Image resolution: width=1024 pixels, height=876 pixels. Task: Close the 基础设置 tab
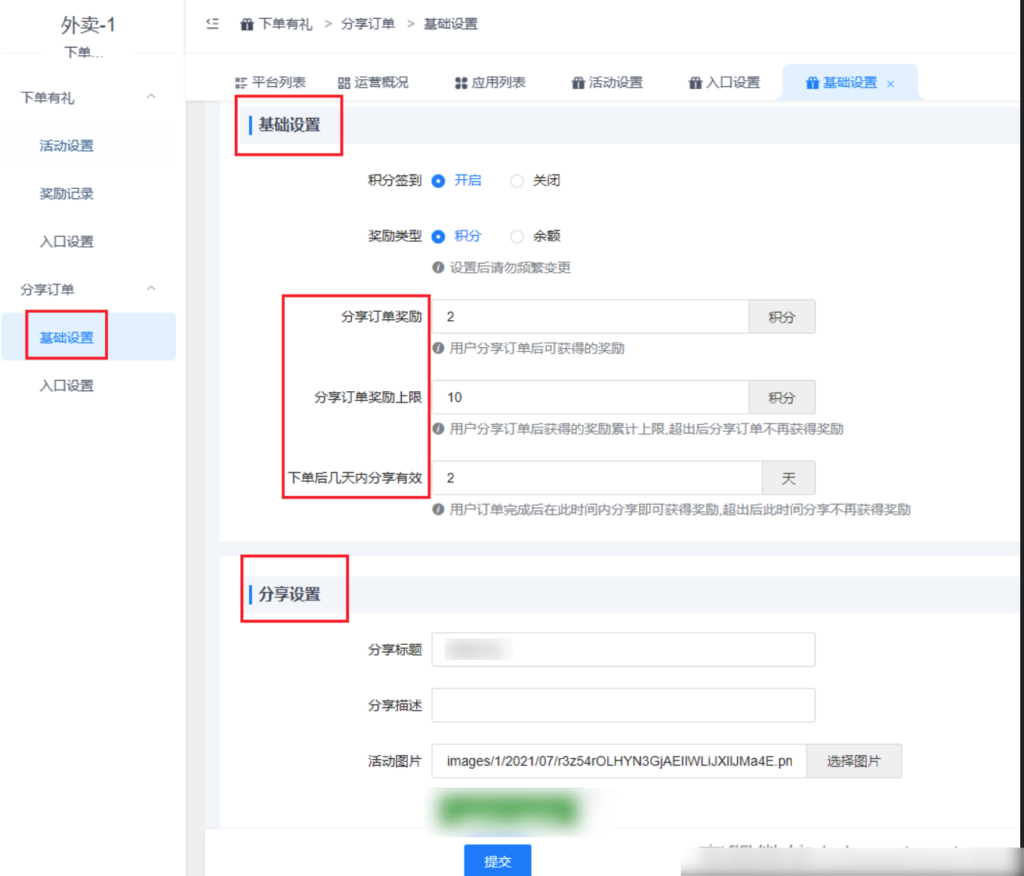coord(889,86)
